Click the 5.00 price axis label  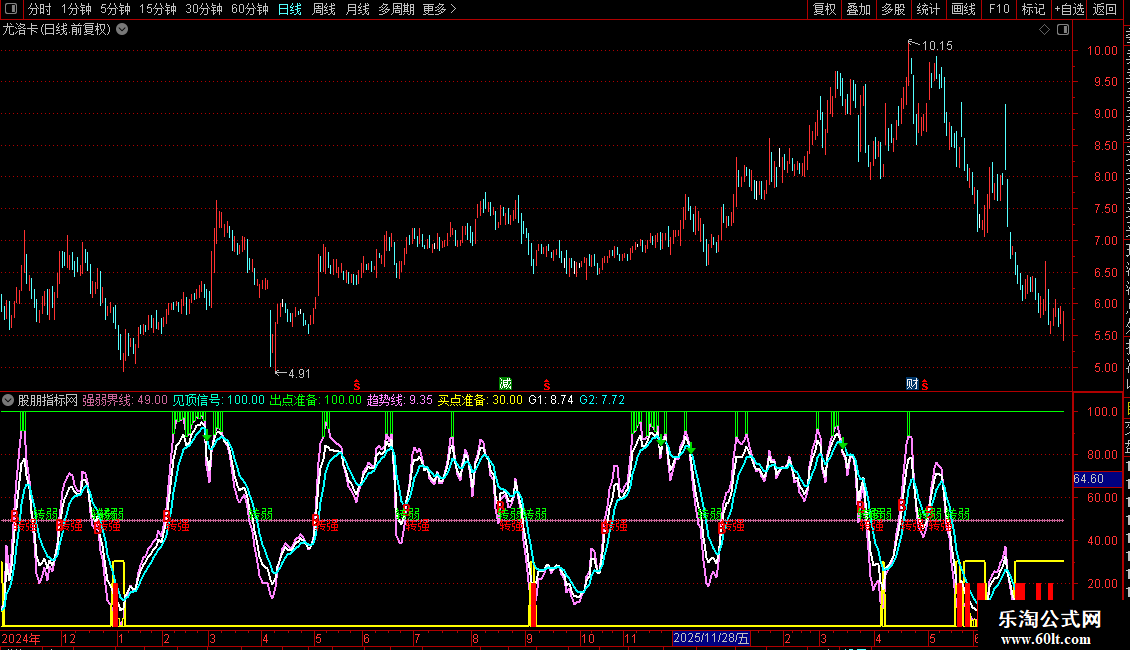click(x=1105, y=368)
